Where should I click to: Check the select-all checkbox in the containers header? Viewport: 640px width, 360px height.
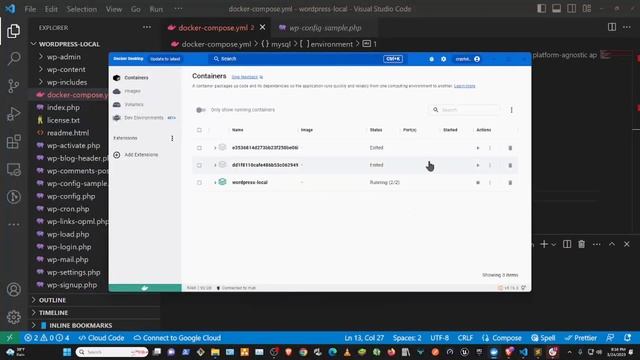[199, 130]
